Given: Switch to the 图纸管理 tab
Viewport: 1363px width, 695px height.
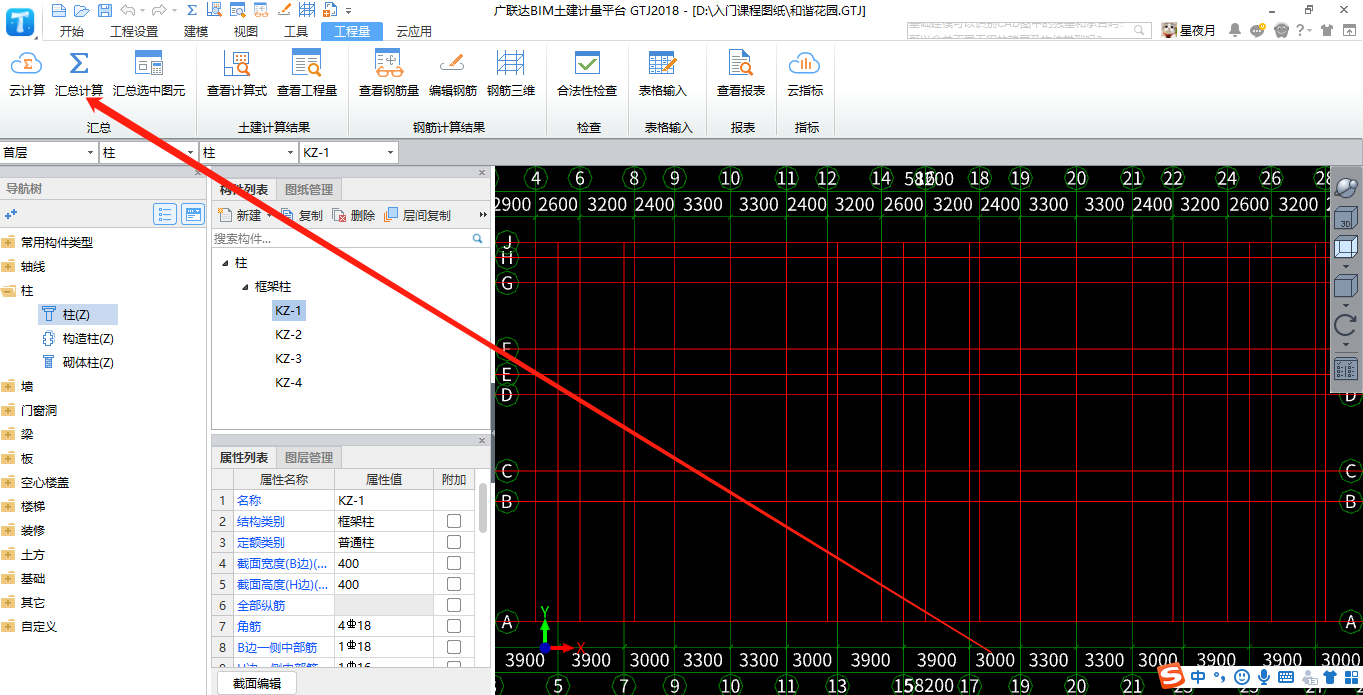Looking at the screenshot, I should (309, 189).
